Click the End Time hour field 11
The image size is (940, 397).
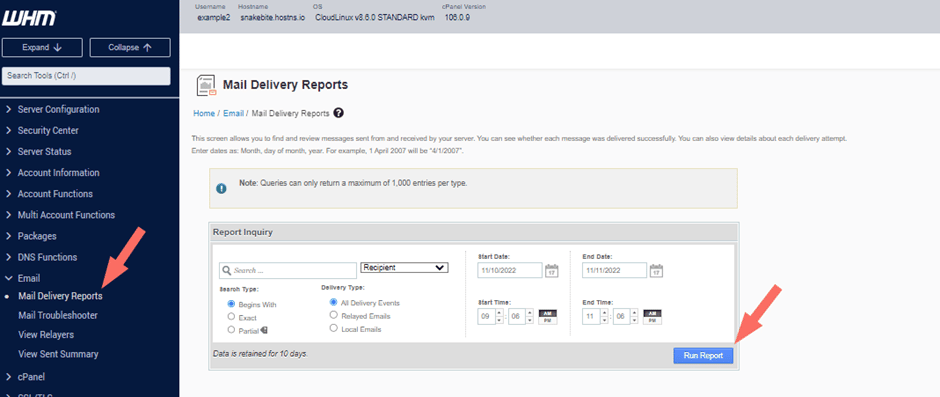[591, 316]
